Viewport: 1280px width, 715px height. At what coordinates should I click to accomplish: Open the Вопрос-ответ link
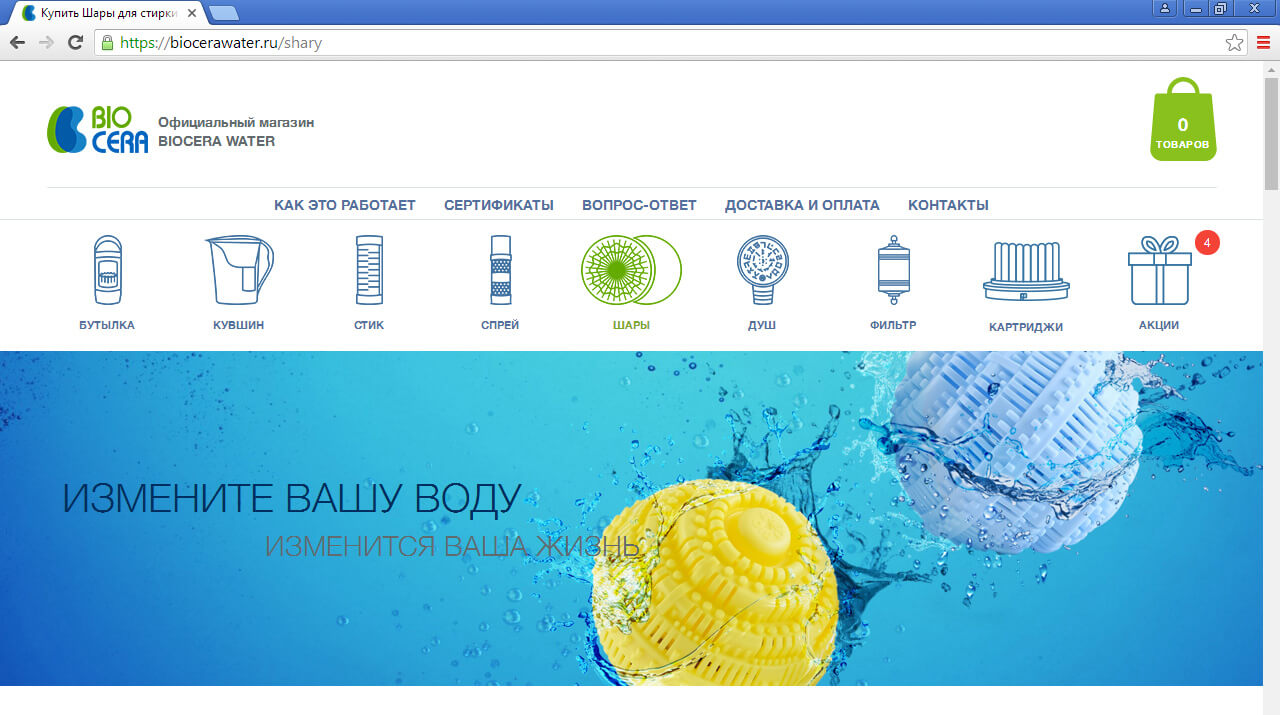pos(639,205)
